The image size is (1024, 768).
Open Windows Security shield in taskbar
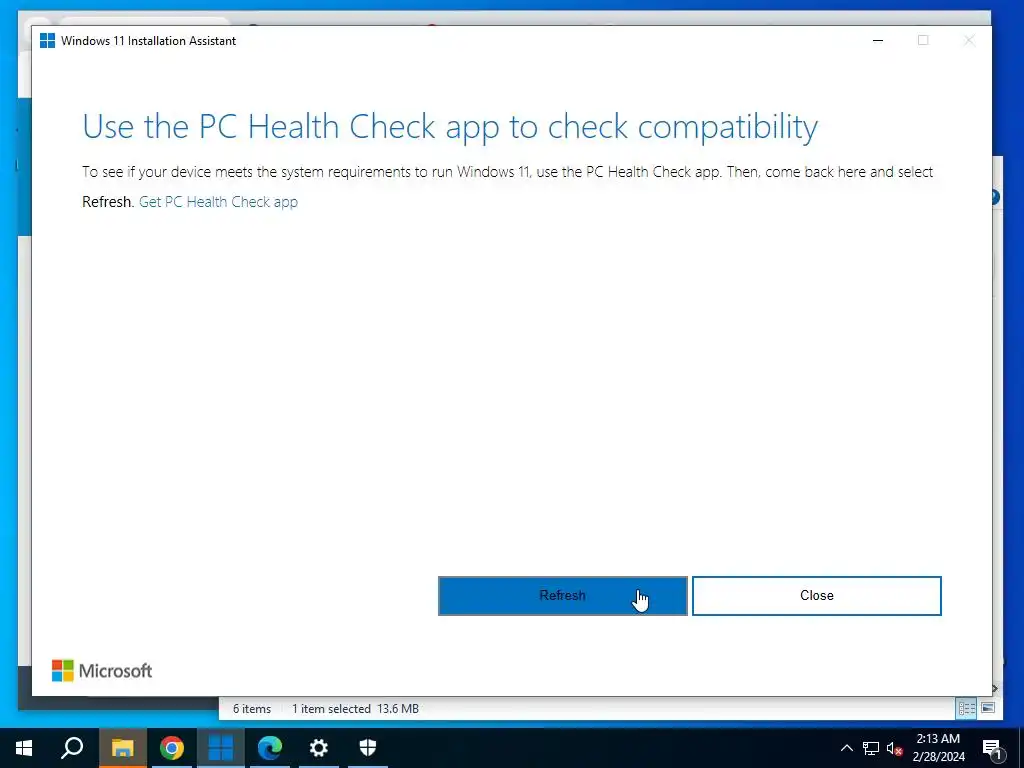pos(368,748)
